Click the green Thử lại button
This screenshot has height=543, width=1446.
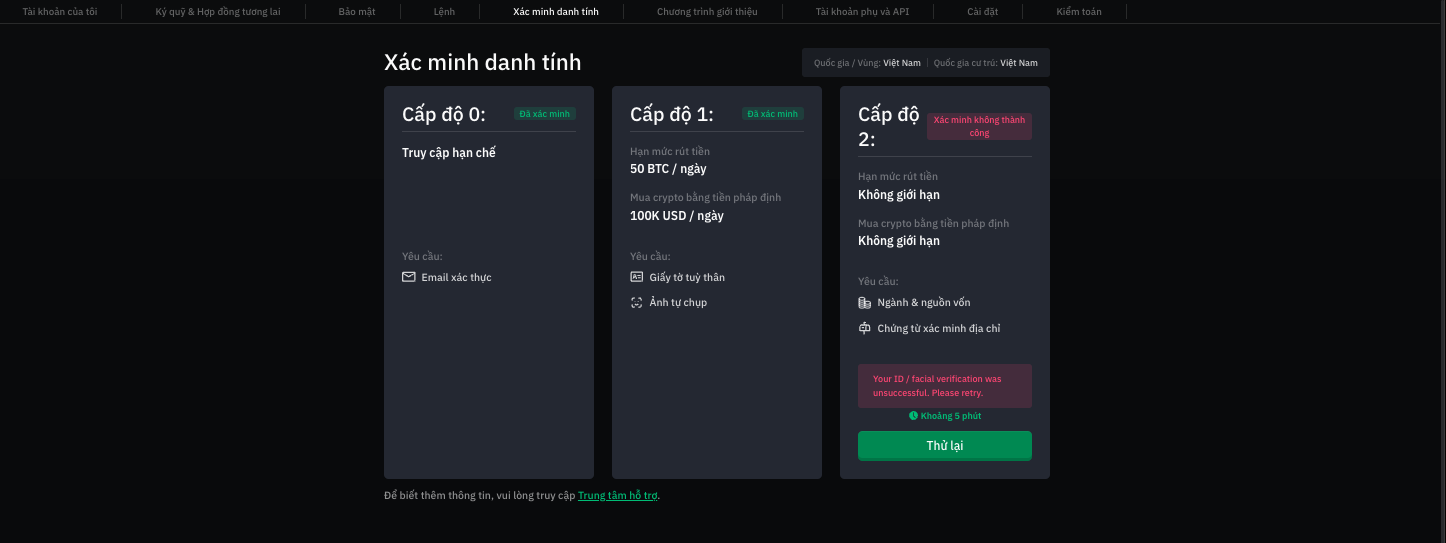[x=945, y=446]
